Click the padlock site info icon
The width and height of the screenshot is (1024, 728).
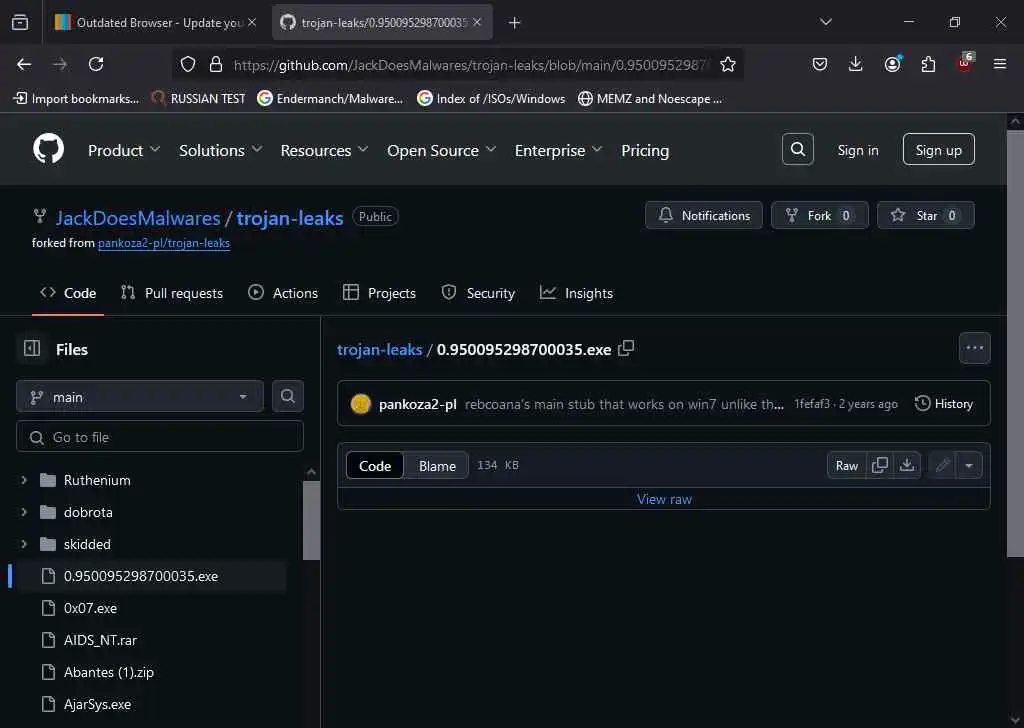coord(216,64)
